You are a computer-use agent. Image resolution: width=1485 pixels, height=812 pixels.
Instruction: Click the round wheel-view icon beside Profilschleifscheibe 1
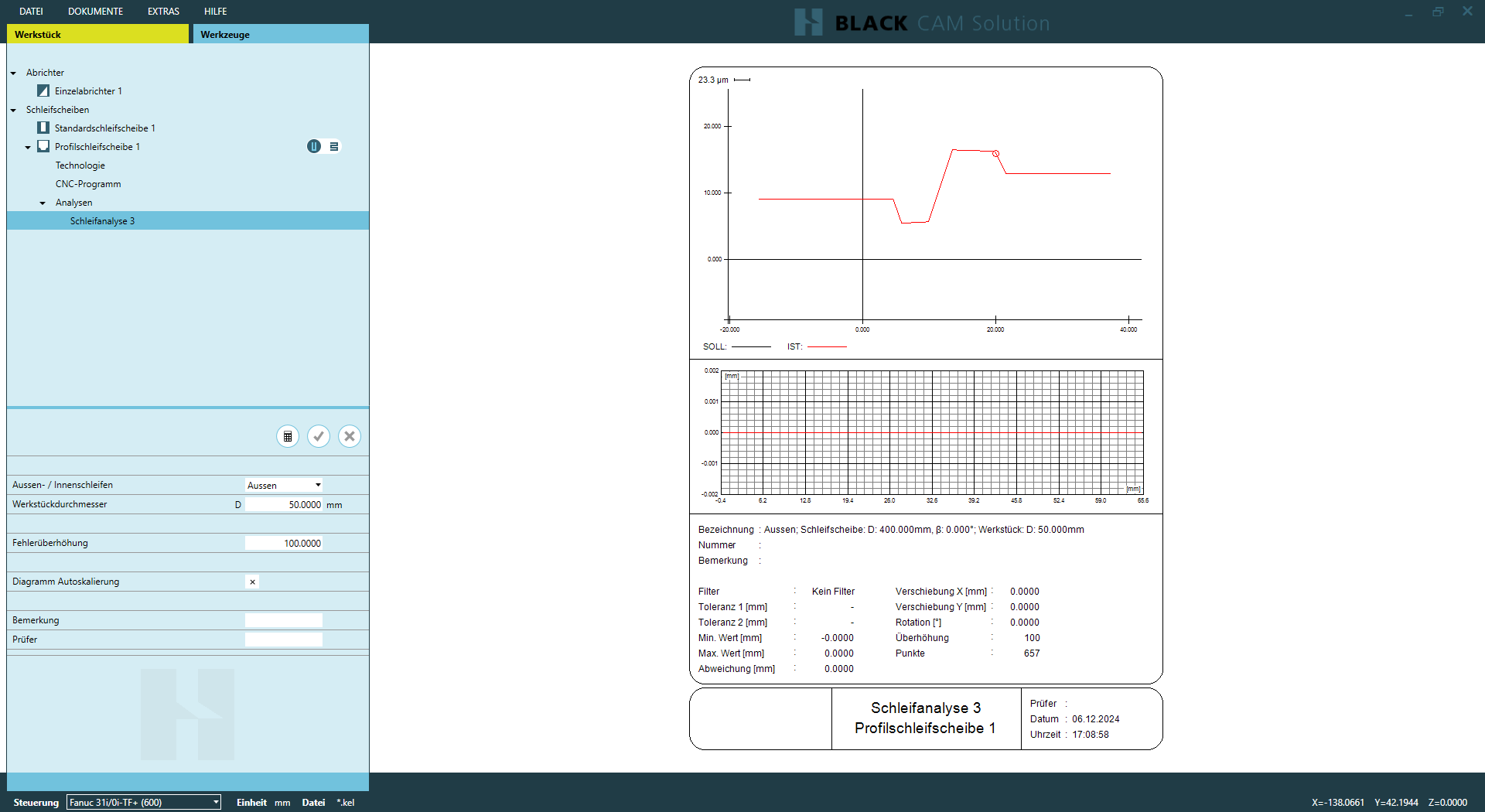313,146
